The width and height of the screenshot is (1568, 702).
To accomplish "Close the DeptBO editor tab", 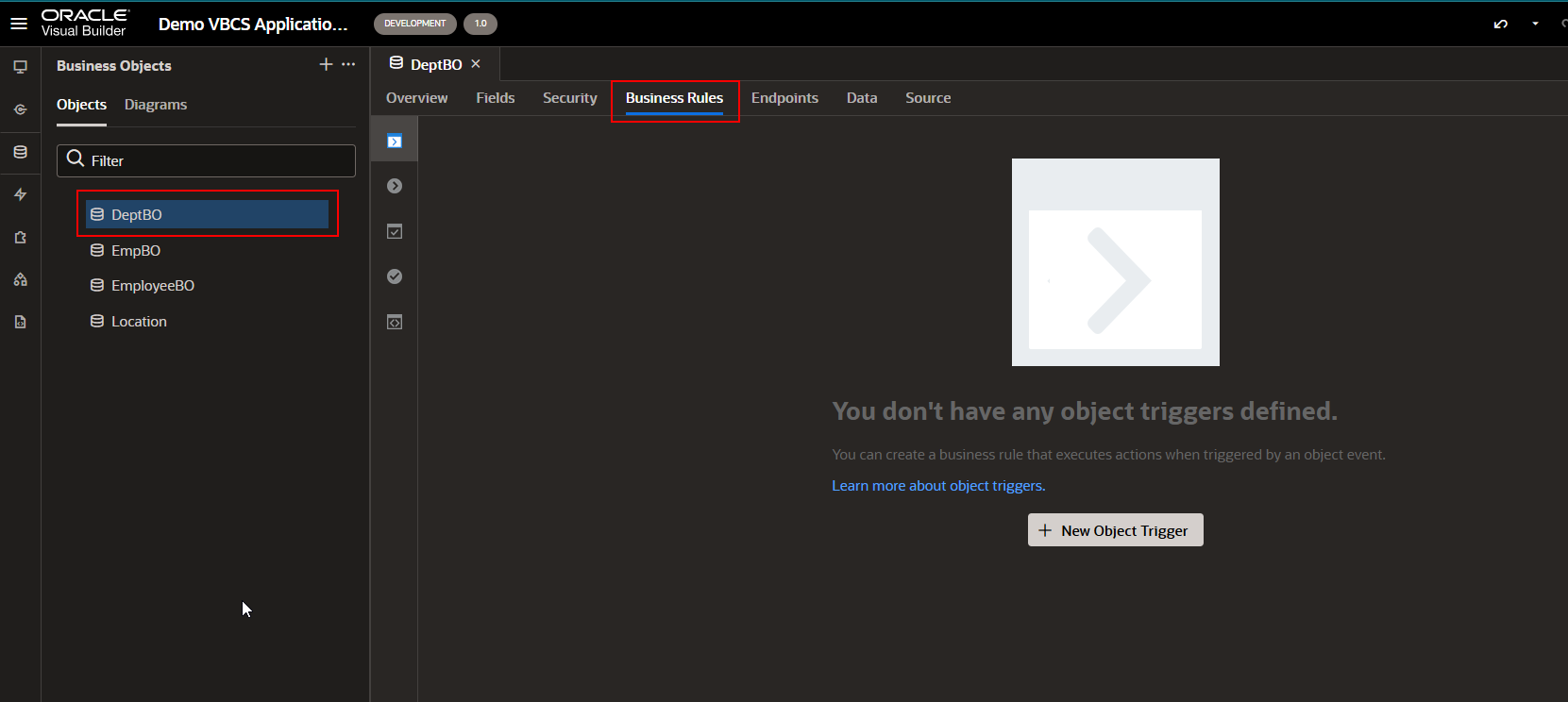I will pyautogui.click(x=476, y=64).
